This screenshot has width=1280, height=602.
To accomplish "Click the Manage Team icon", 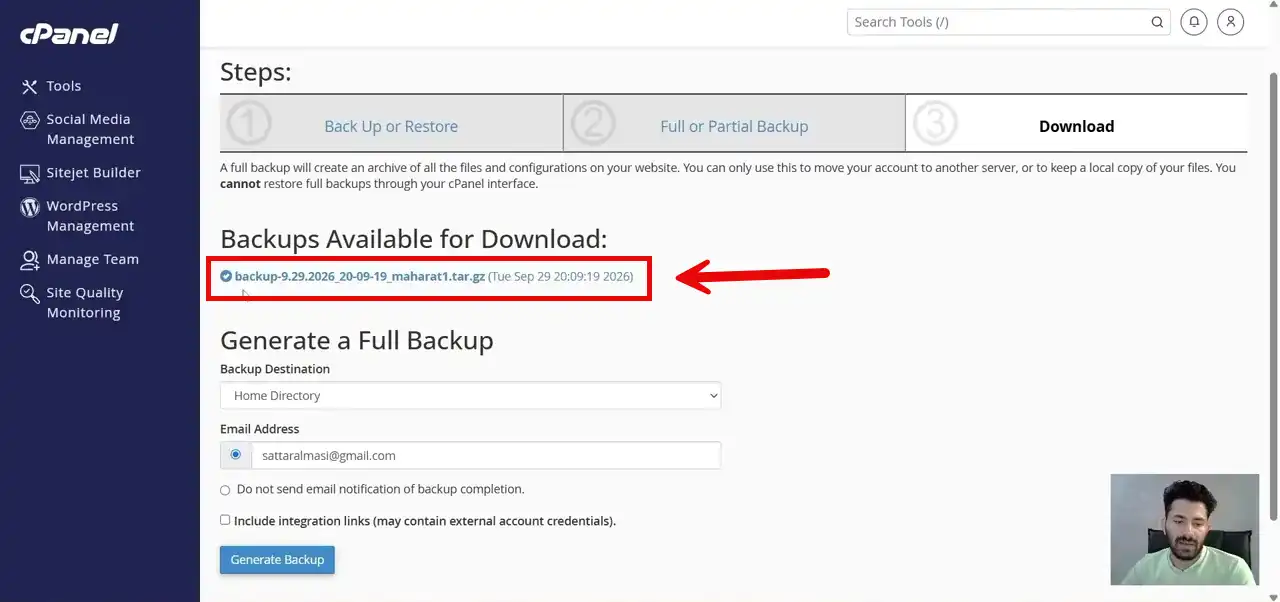I will coord(30,260).
